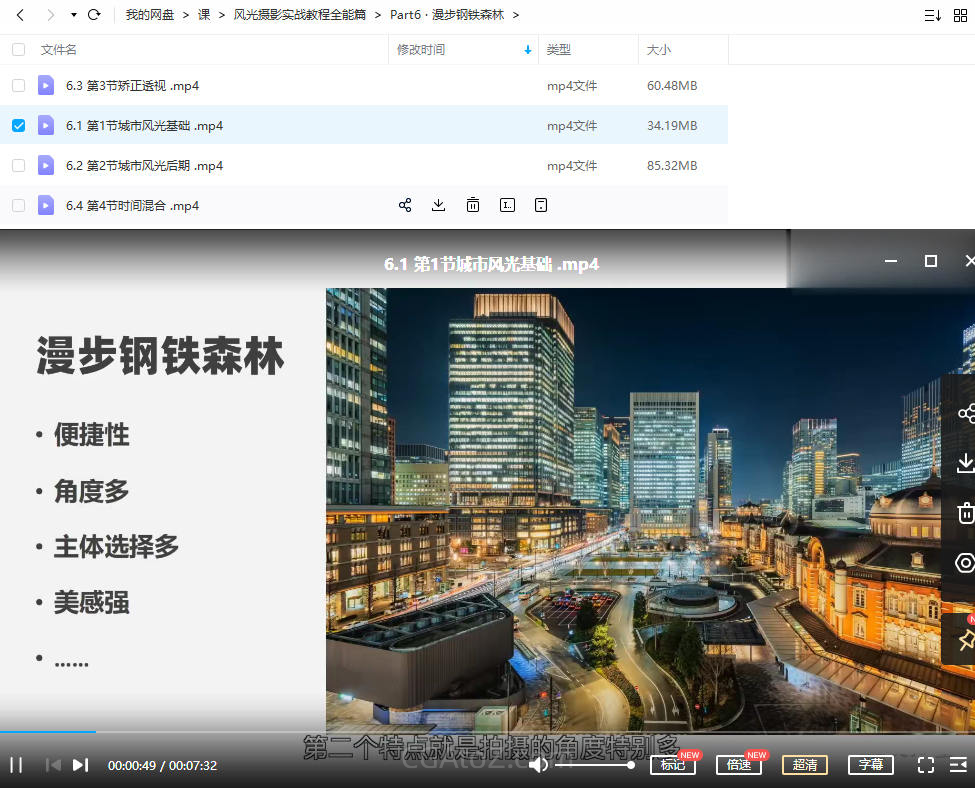
Task: Adjust the volume slider handle
Action: 630,765
